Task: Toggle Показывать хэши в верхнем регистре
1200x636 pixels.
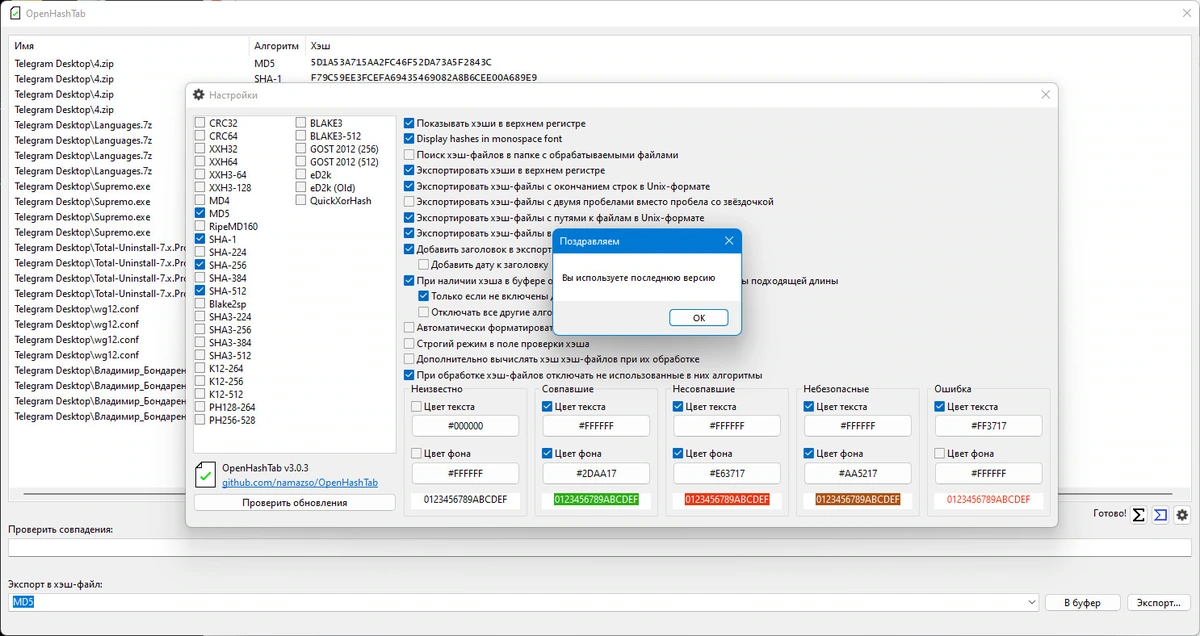Action: (x=408, y=124)
